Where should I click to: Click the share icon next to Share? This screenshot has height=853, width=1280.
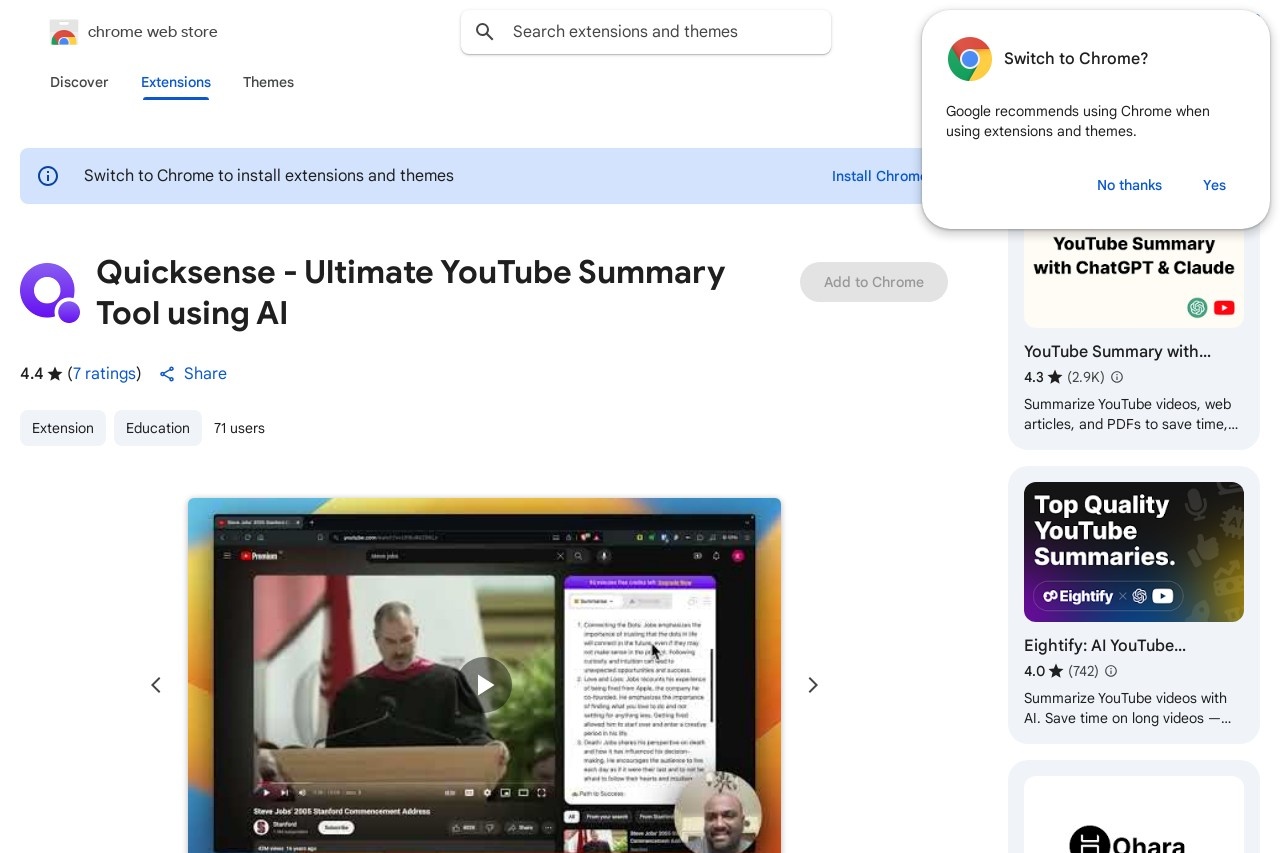pyautogui.click(x=167, y=374)
